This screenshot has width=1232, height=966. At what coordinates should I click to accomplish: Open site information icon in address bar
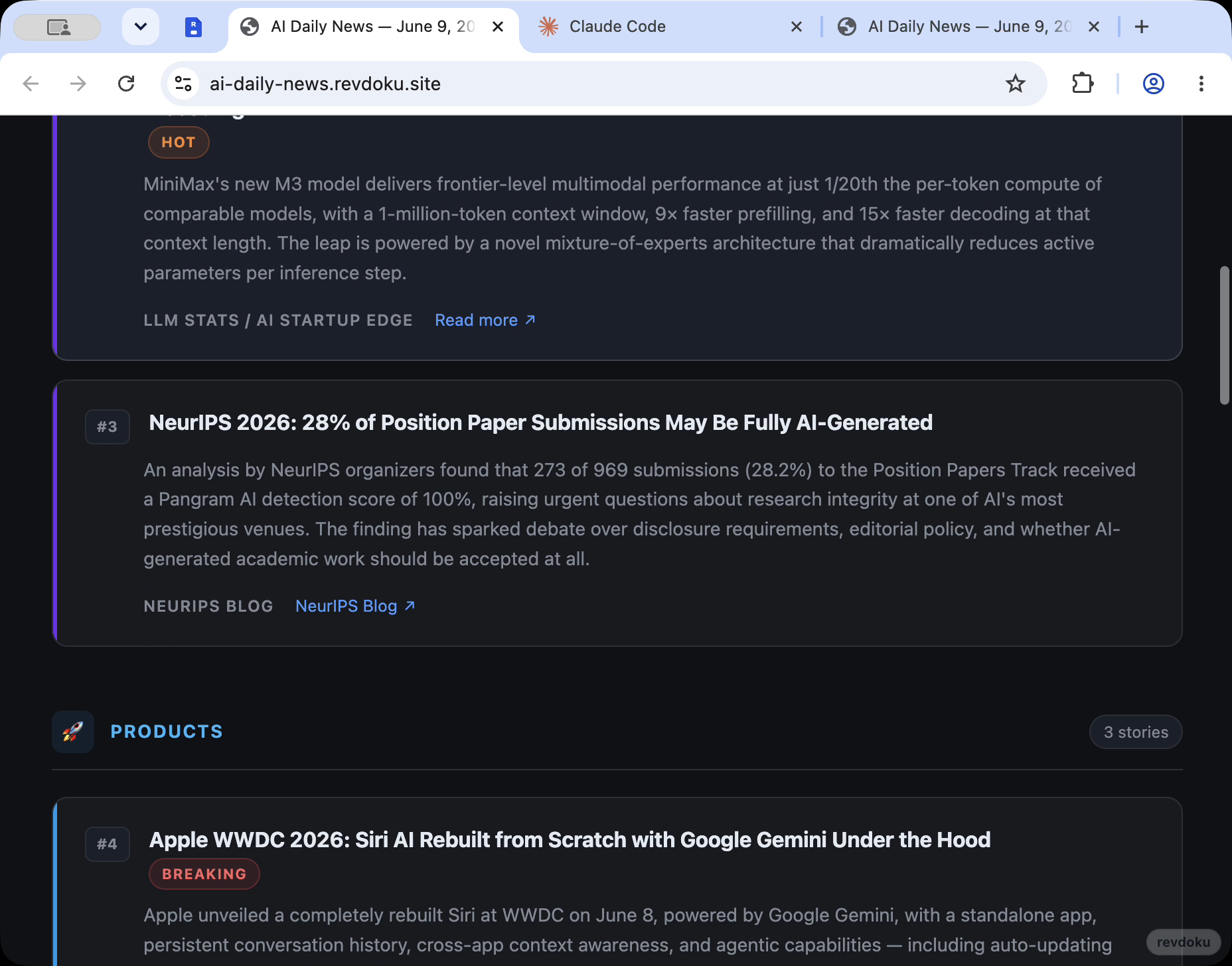[x=183, y=84]
